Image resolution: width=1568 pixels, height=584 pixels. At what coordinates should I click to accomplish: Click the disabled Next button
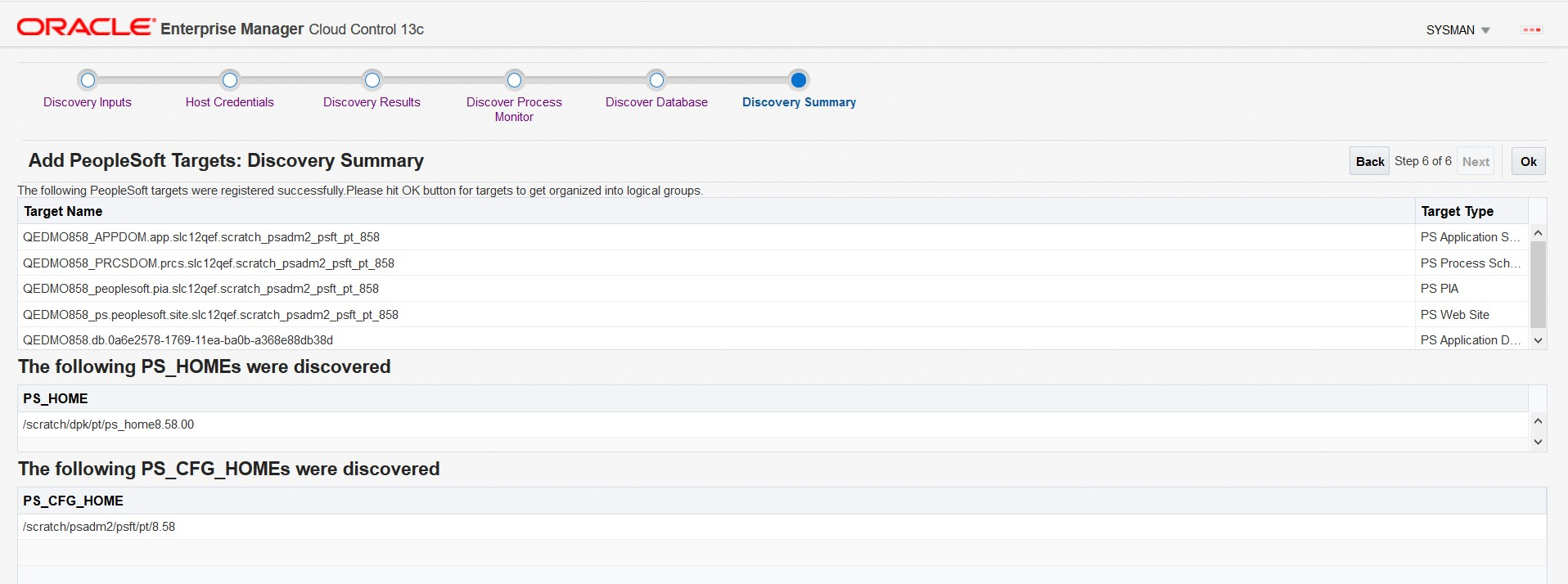point(1476,161)
